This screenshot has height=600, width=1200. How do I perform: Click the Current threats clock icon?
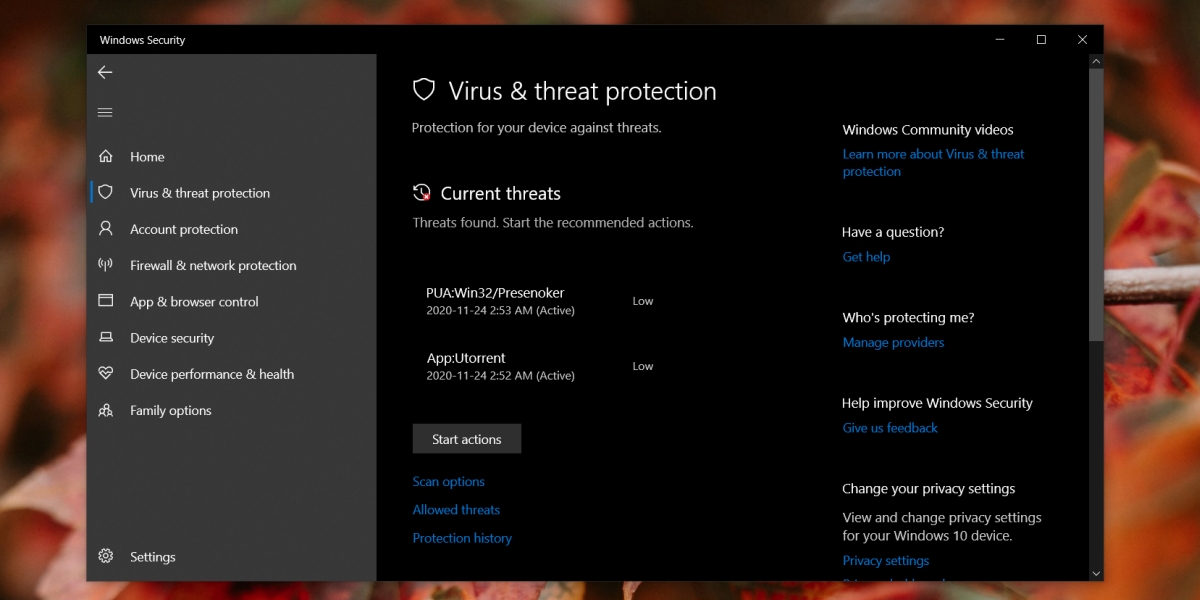[422, 193]
